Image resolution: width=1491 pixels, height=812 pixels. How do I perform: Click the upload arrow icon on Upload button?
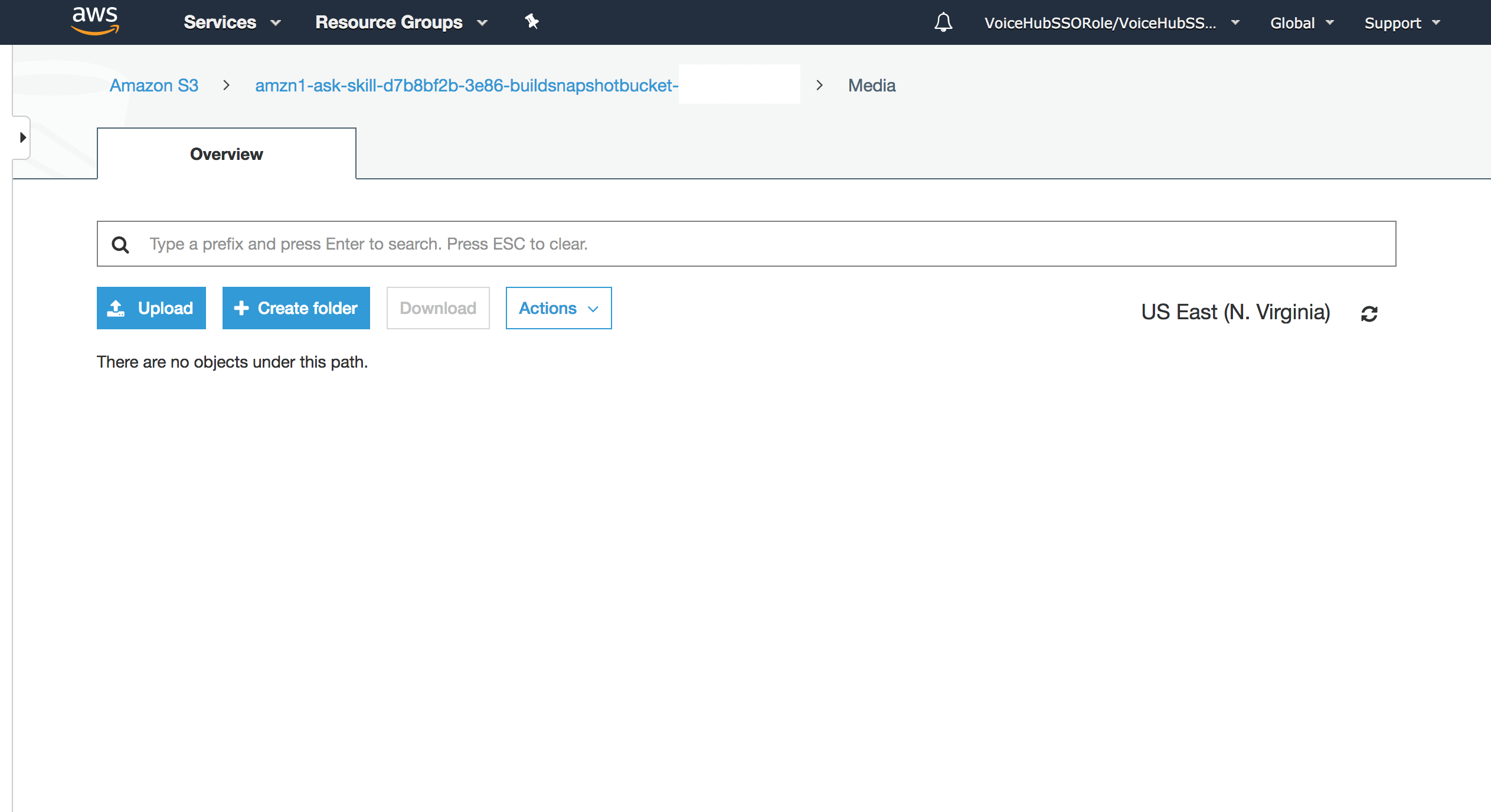tap(116, 307)
